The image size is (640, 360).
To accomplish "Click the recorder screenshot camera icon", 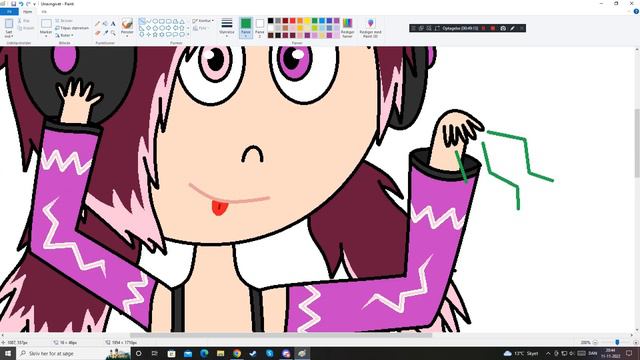I will (x=503, y=28).
